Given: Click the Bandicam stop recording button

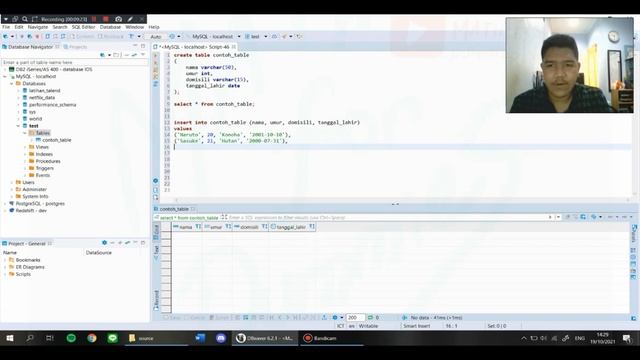Looking at the screenshot, I should coord(106,19).
